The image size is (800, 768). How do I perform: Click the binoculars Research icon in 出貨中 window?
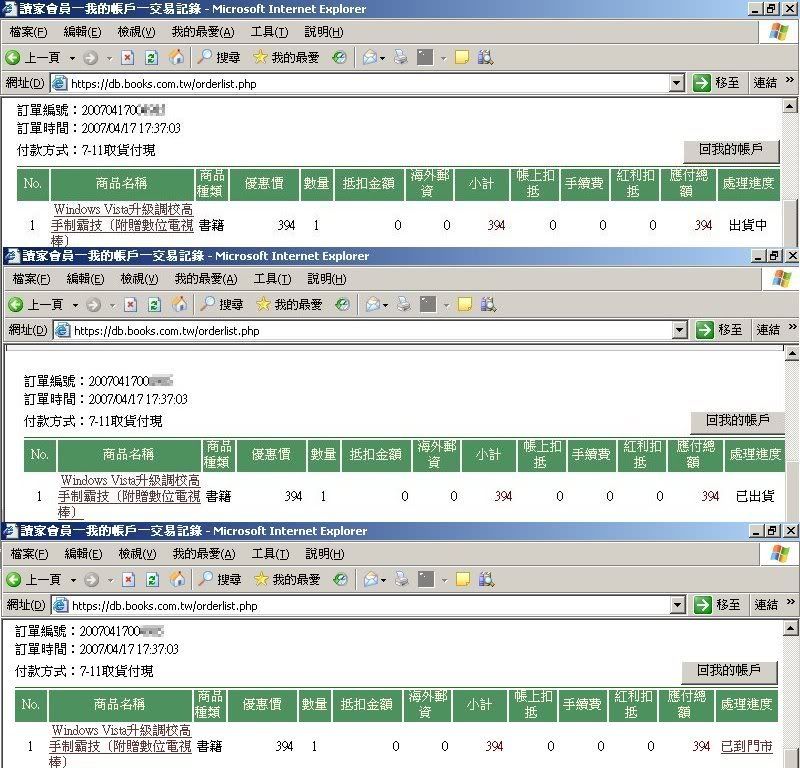[x=485, y=58]
